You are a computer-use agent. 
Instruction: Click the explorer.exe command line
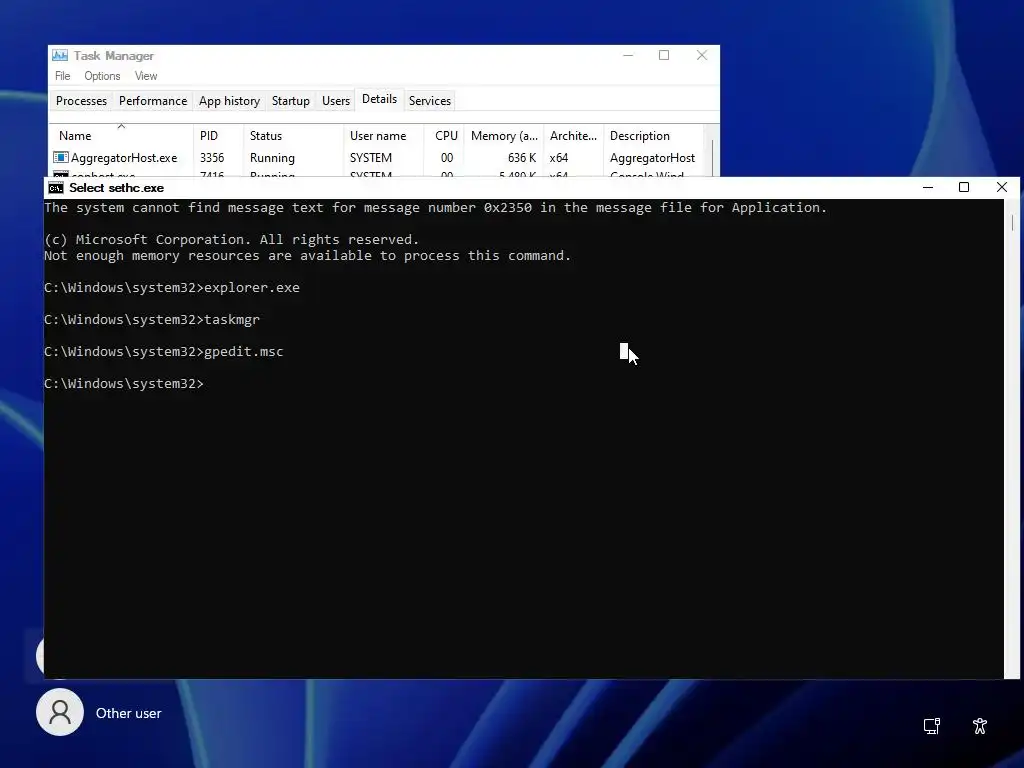tap(172, 287)
